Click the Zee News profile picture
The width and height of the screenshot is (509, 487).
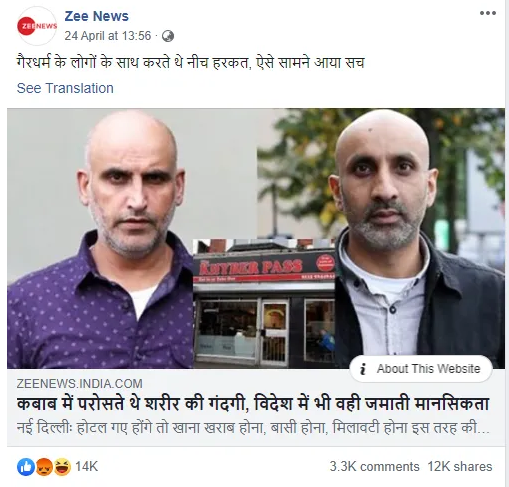pos(37,26)
